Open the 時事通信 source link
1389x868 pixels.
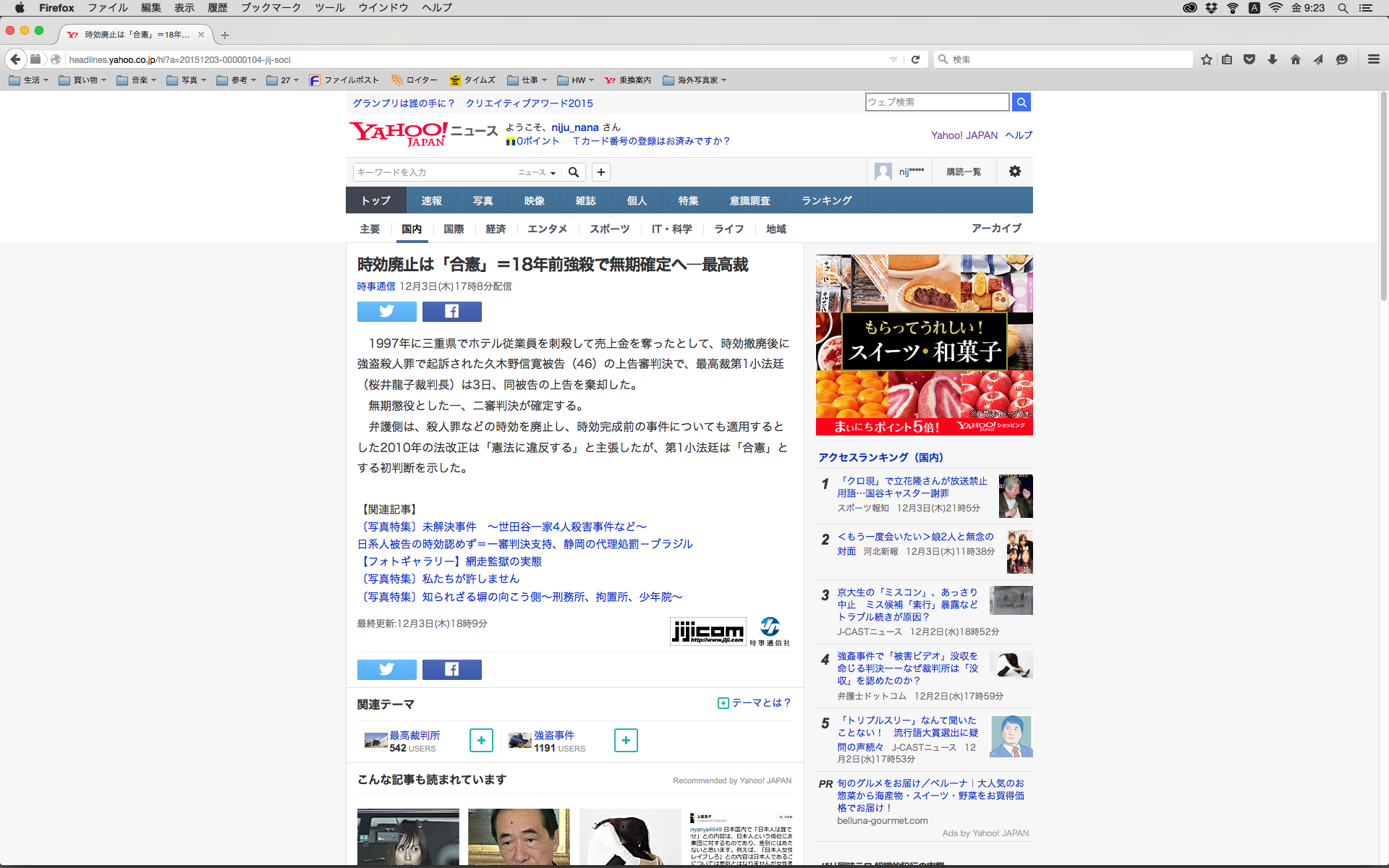pyautogui.click(x=375, y=286)
